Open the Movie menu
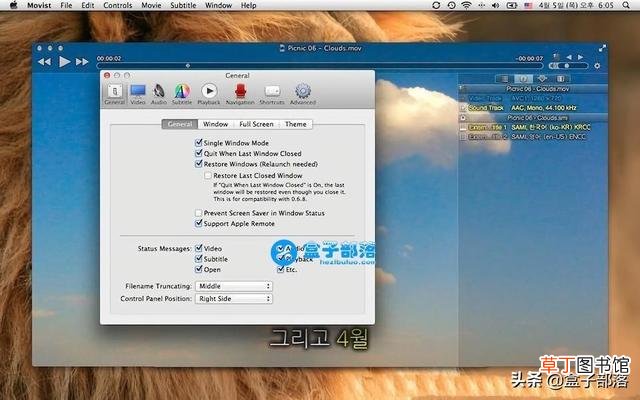The height and width of the screenshot is (400, 640). pos(151,5)
